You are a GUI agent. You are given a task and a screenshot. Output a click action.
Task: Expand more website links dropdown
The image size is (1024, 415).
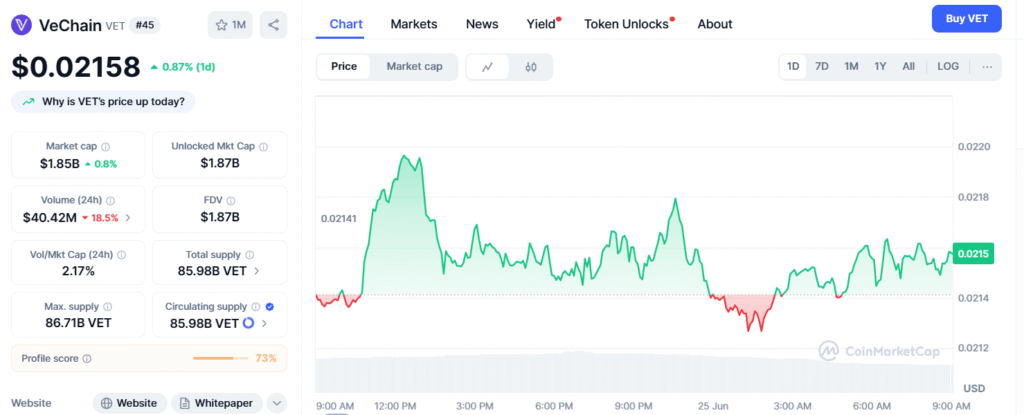tap(277, 403)
